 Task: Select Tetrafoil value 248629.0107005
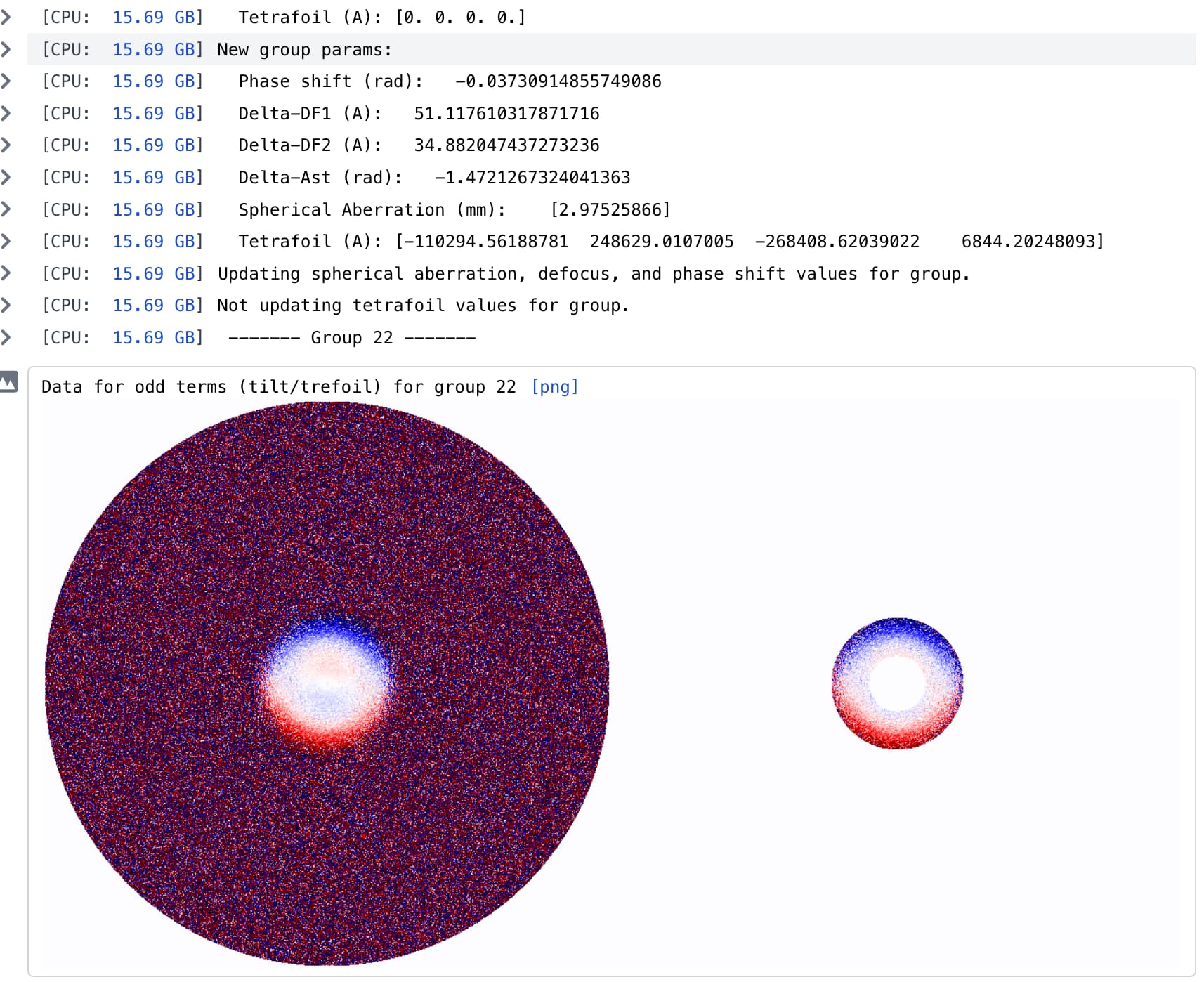click(x=662, y=242)
